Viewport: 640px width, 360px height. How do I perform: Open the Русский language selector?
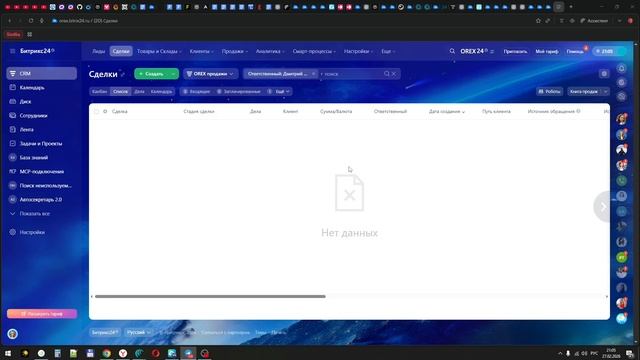pos(138,332)
